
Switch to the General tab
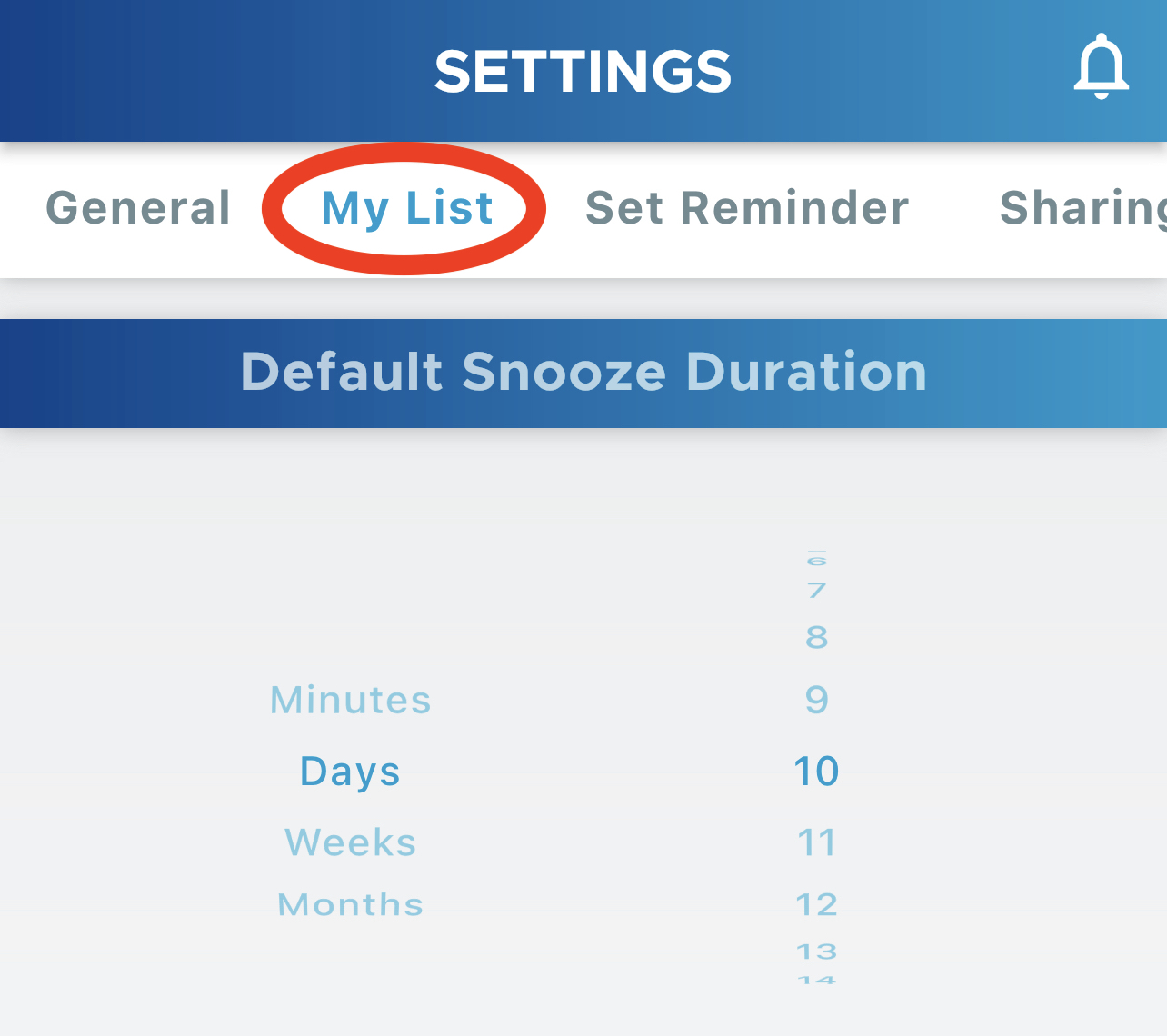pyautogui.click(x=136, y=208)
